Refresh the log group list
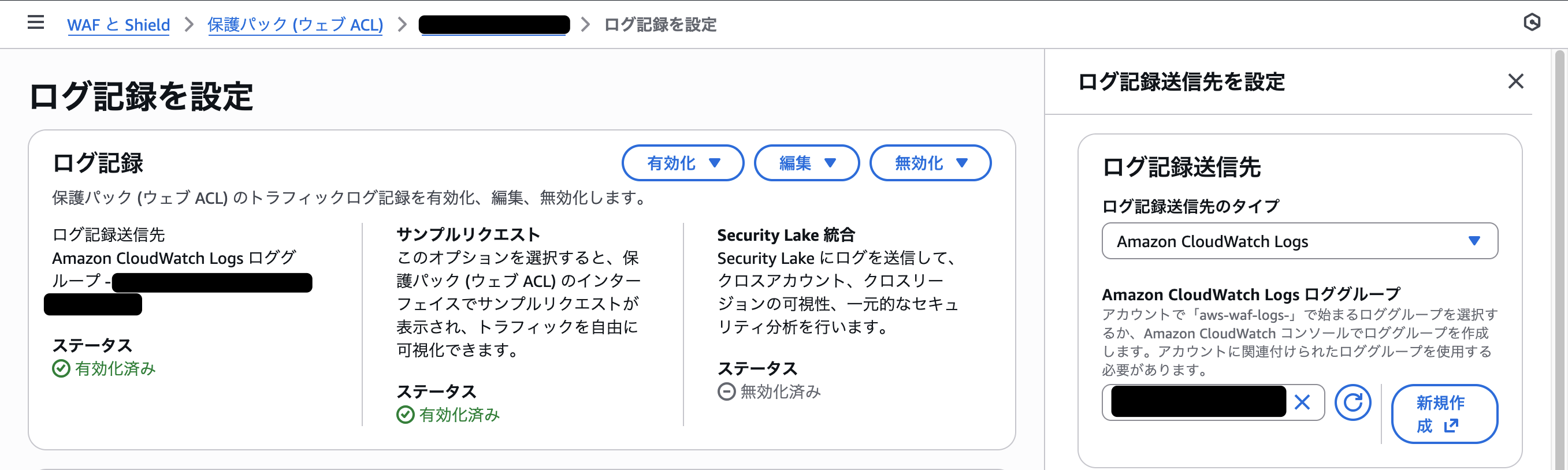1568x470 pixels. [1353, 402]
